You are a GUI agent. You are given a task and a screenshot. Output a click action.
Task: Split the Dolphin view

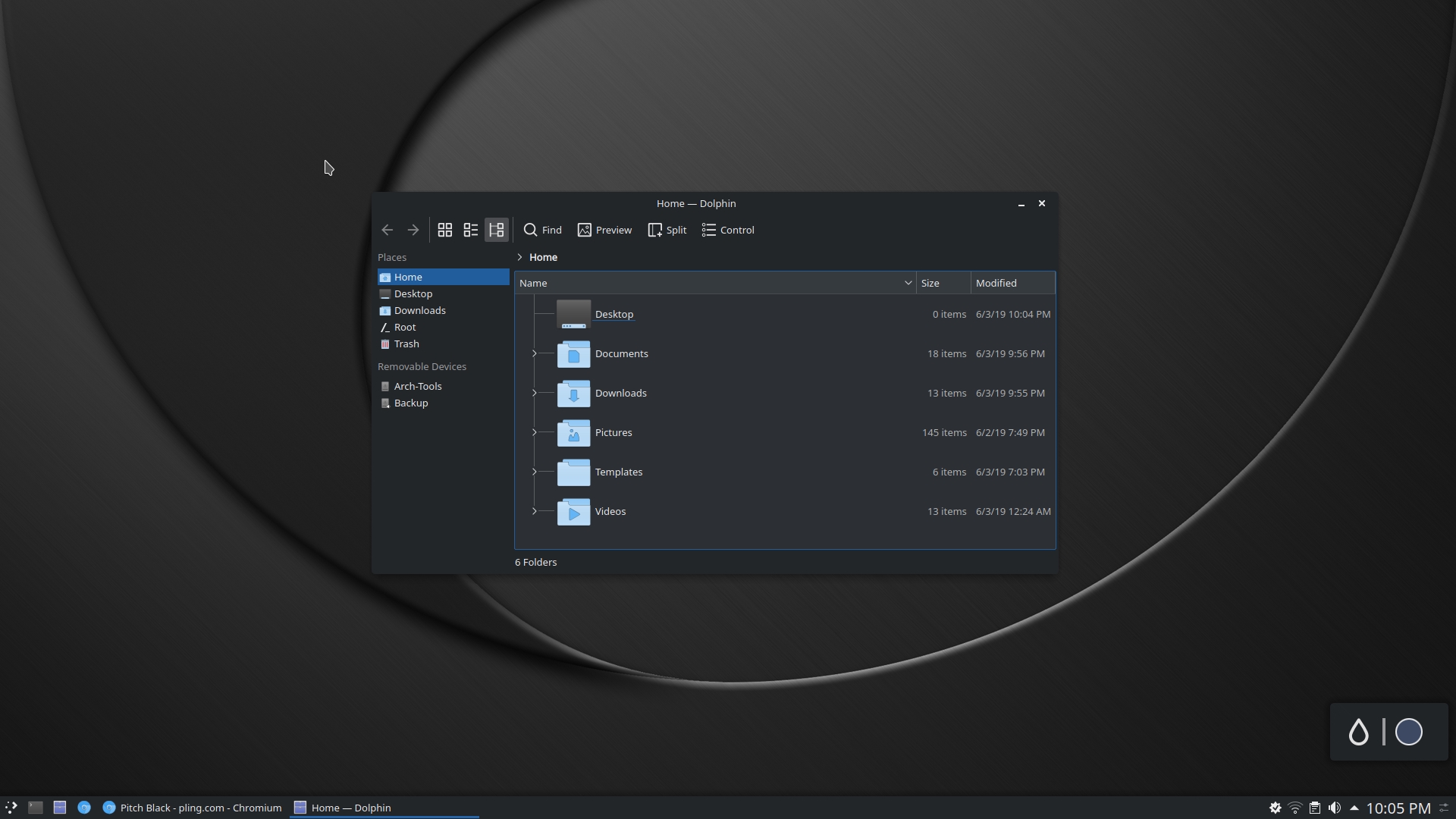click(x=667, y=230)
